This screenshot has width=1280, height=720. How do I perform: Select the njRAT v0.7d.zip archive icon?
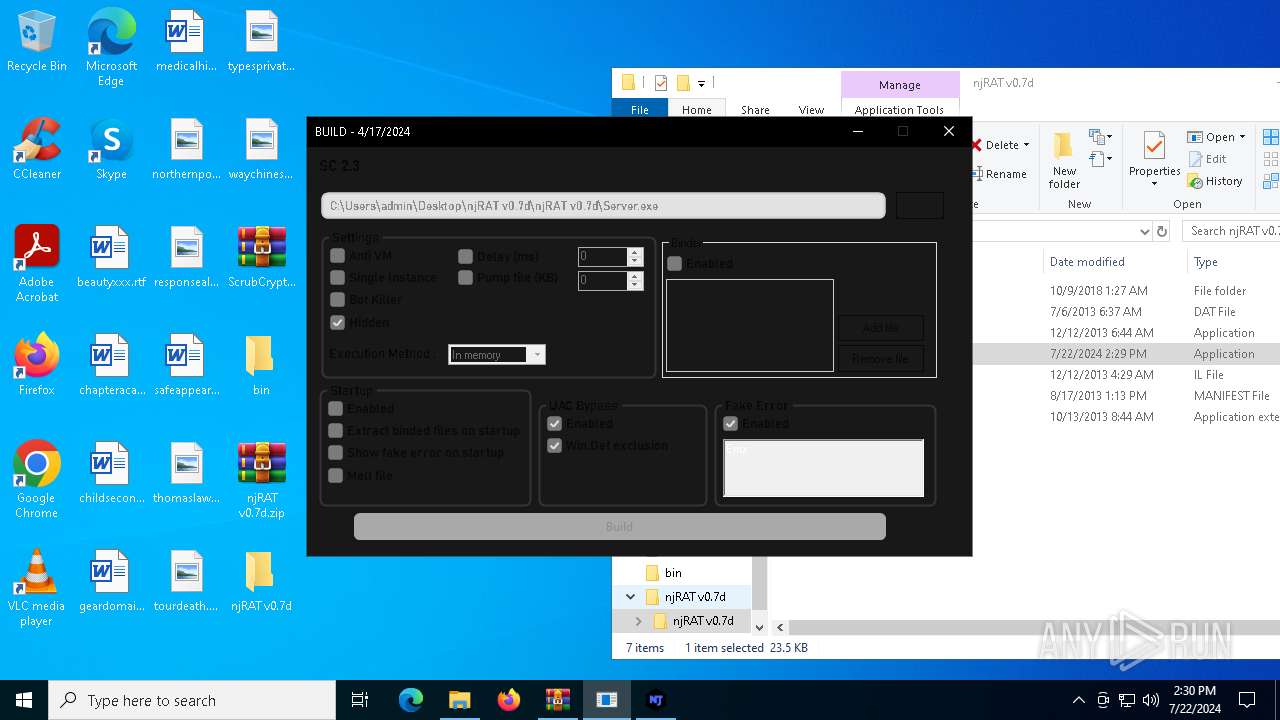pyautogui.click(x=261, y=480)
